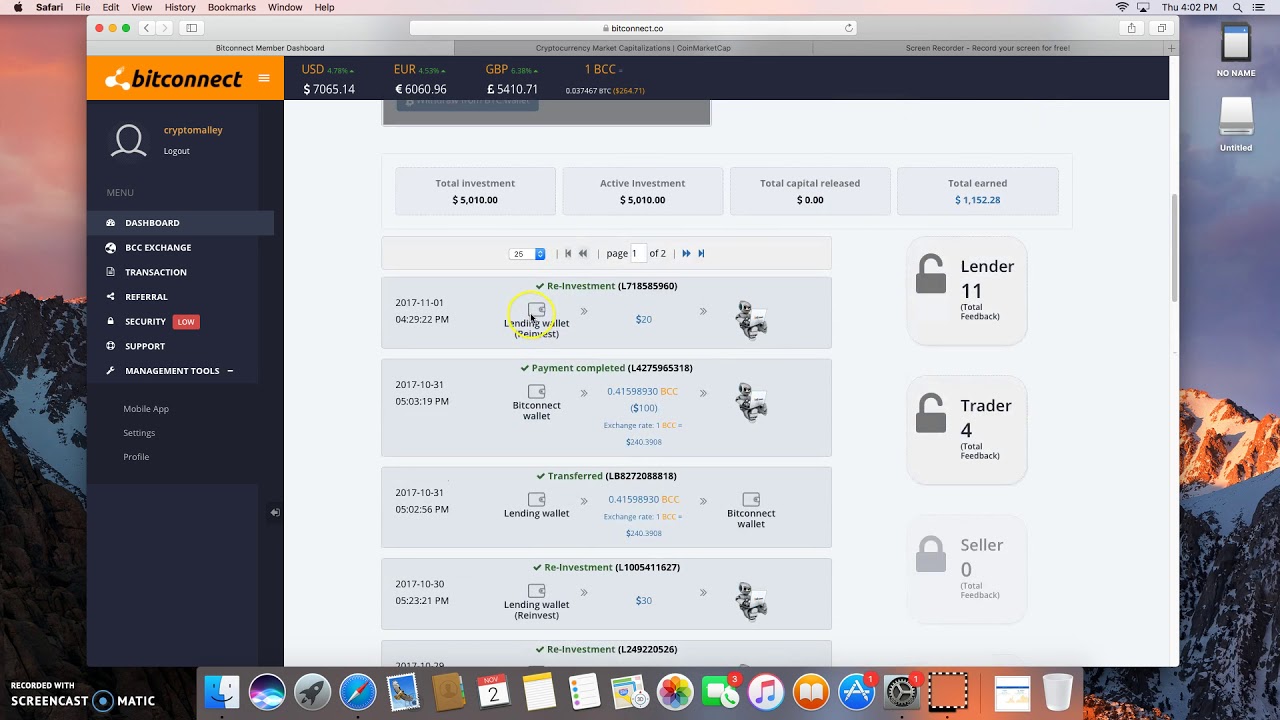Screen dimensions: 1280x720
Task: Switch to the Screen Recorder tab
Action: click(988, 48)
